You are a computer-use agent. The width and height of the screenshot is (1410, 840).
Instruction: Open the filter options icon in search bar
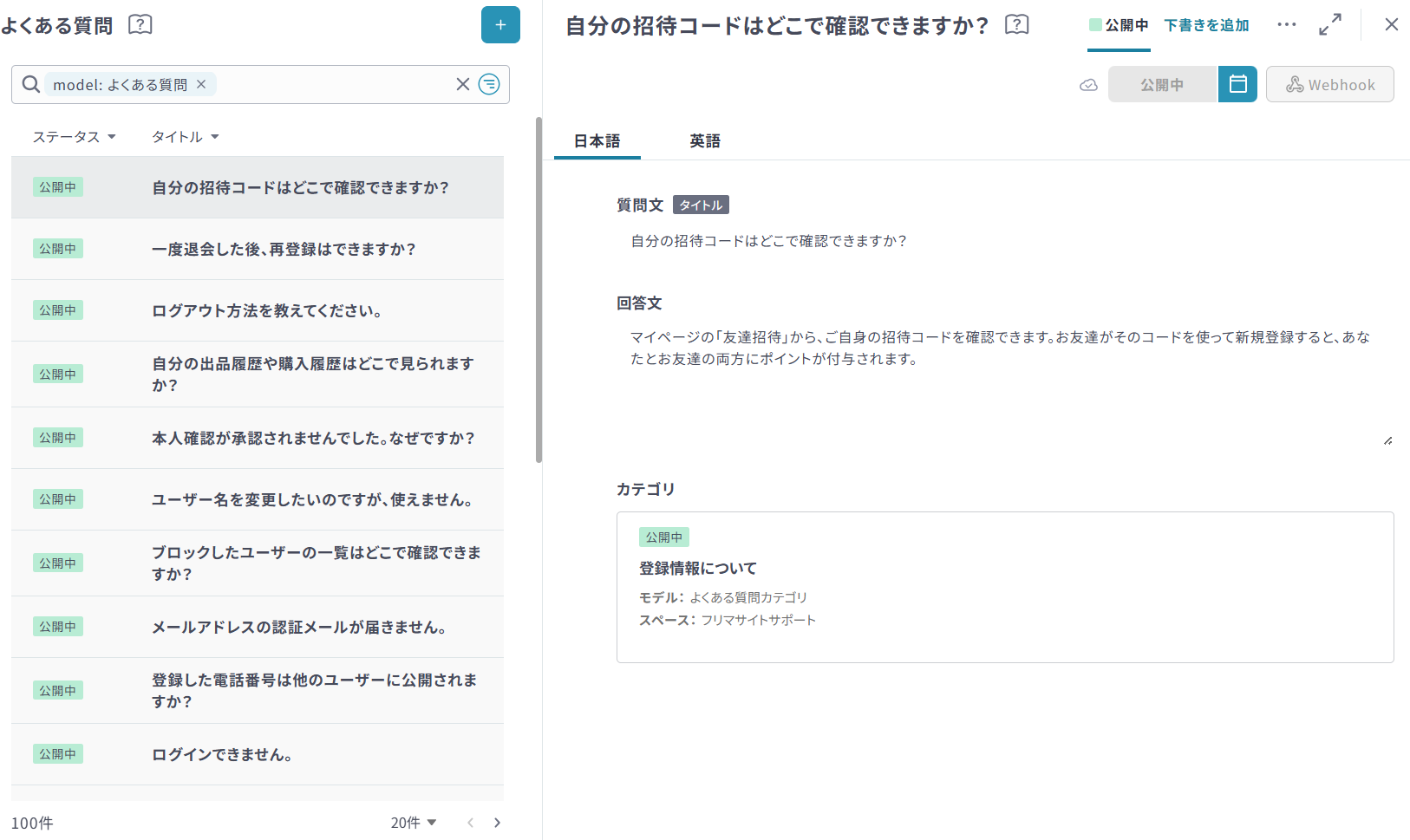click(x=489, y=84)
